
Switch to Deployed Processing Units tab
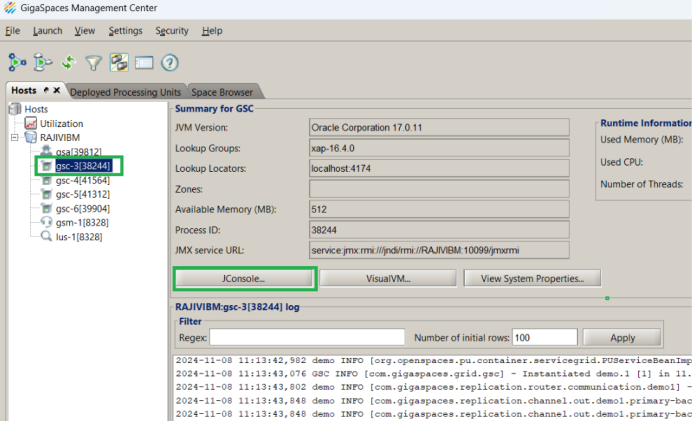pos(125,92)
